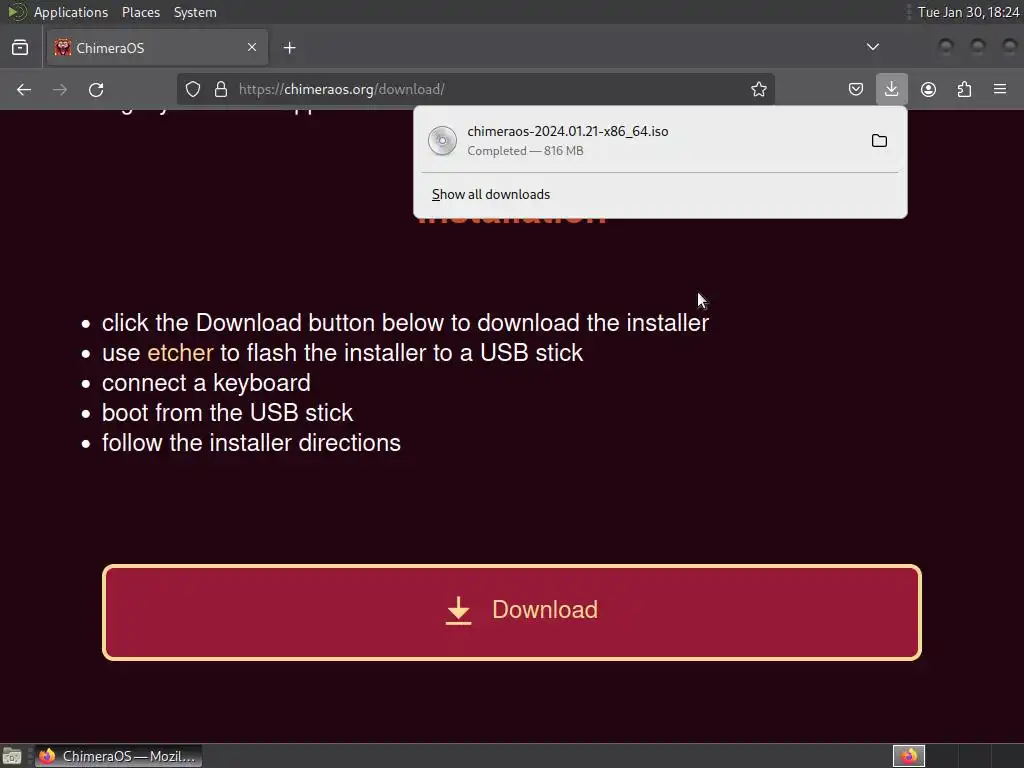Click the site security padlock icon
1024x768 pixels.
(x=221, y=89)
